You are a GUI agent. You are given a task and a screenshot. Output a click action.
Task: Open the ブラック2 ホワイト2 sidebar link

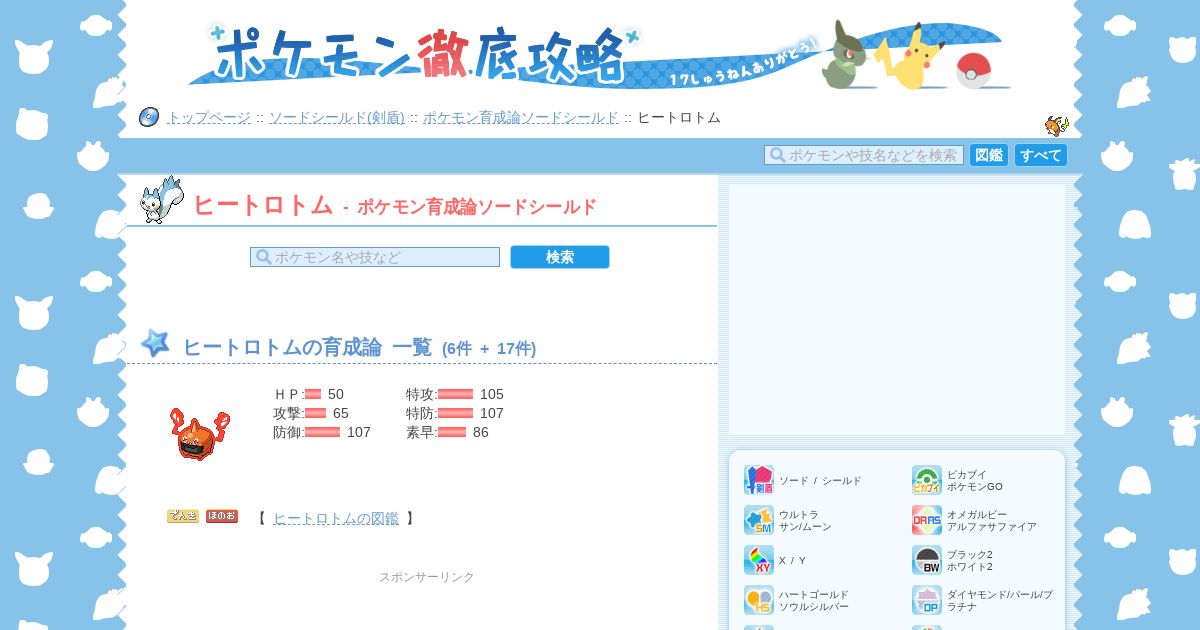pyautogui.click(x=970, y=561)
